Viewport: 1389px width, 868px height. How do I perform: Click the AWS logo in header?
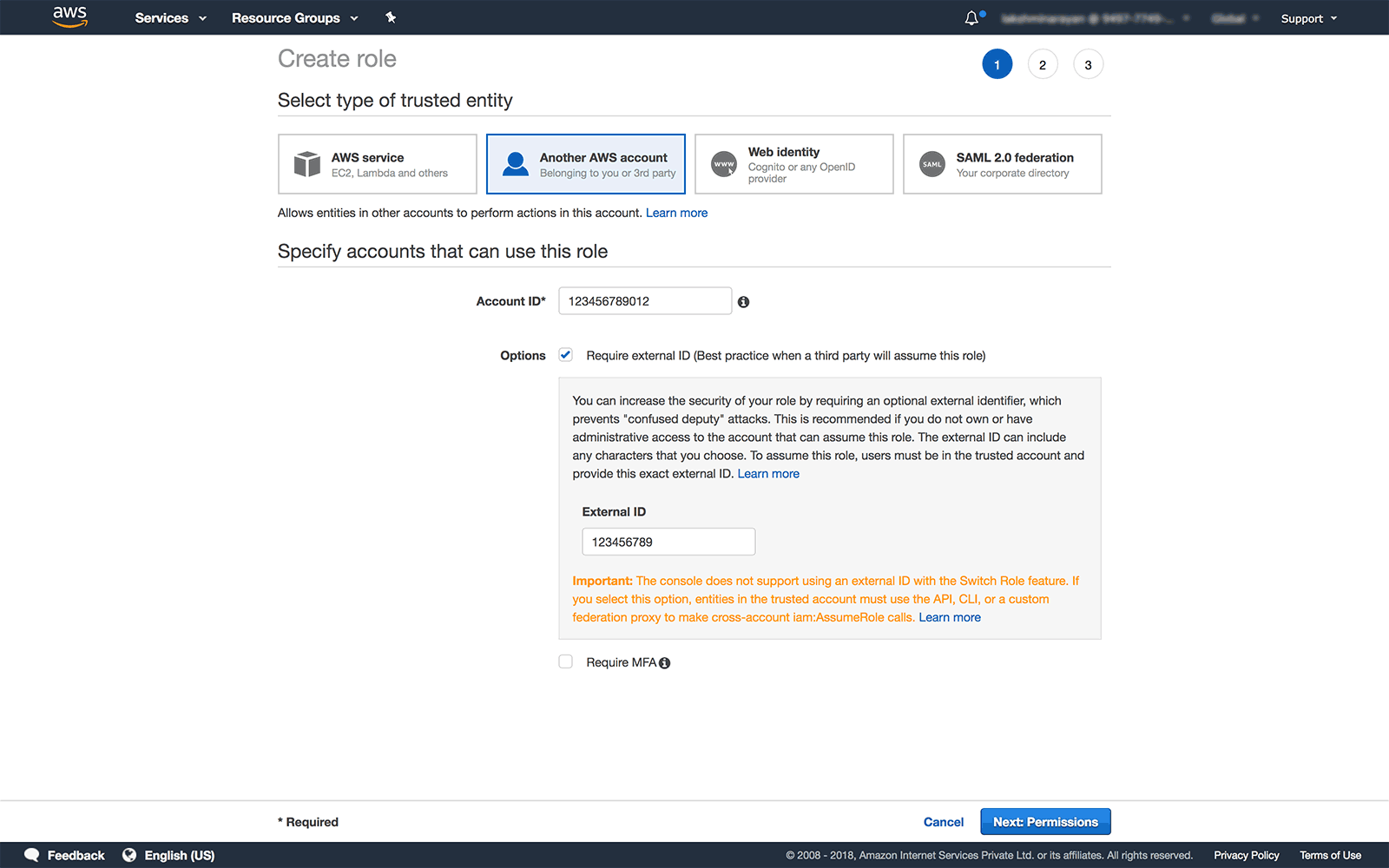pyautogui.click(x=69, y=16)
